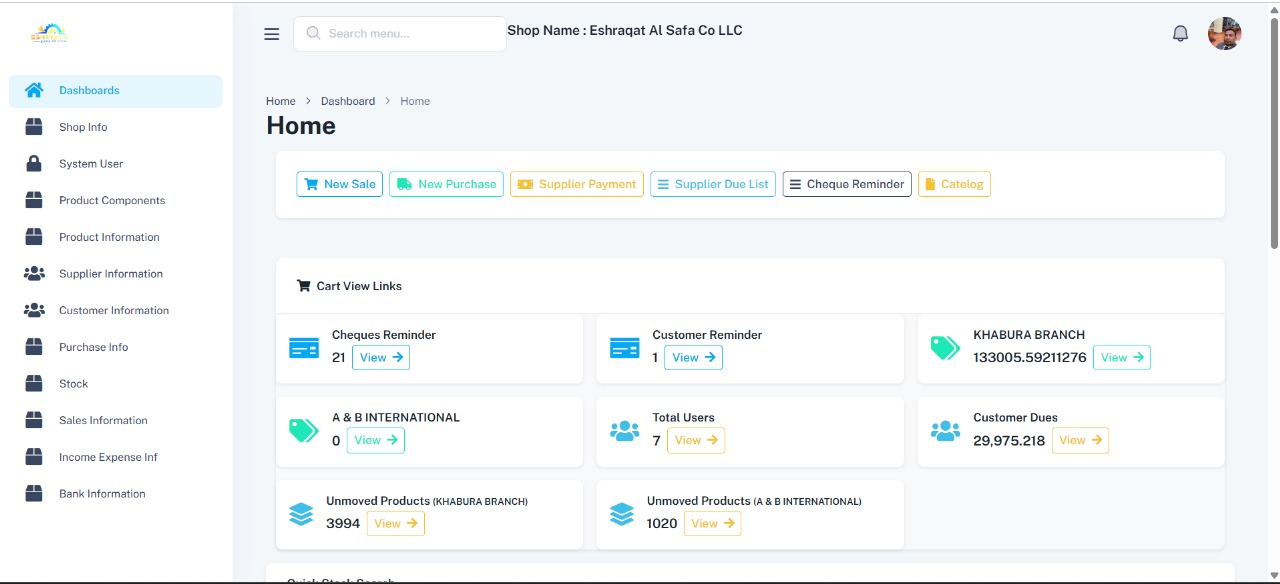Click the hamburger menu icon
Screen dimensions: 1280x584
pos(271,33)
